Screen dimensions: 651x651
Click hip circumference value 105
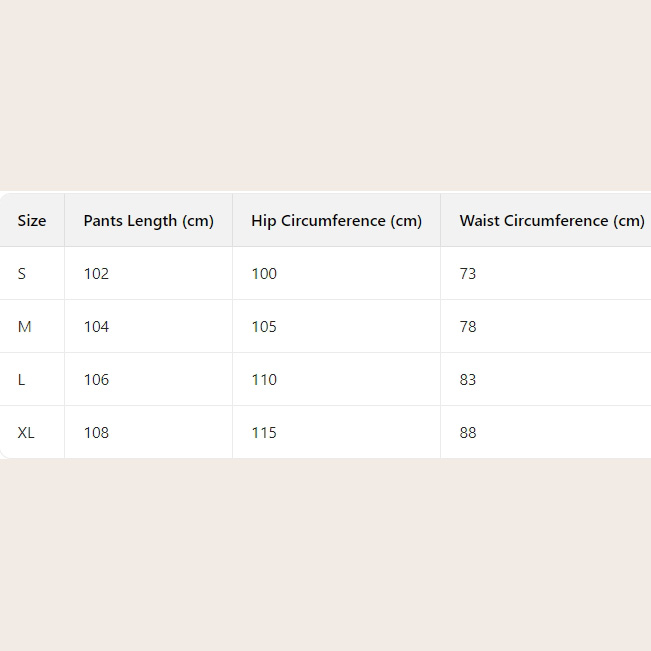pyautogui.click(x=264, y=327)
